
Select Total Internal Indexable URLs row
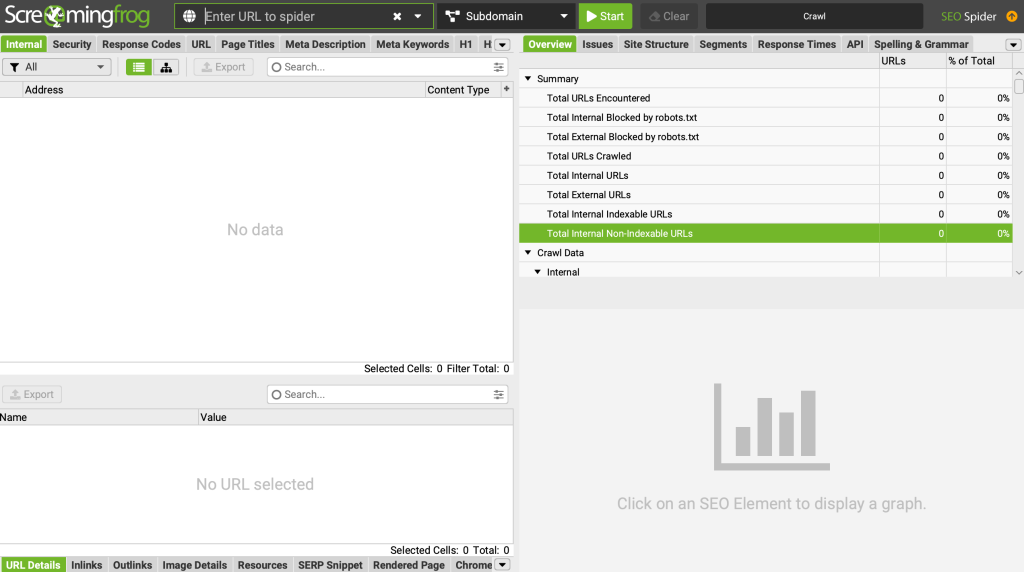pos(609,214)
